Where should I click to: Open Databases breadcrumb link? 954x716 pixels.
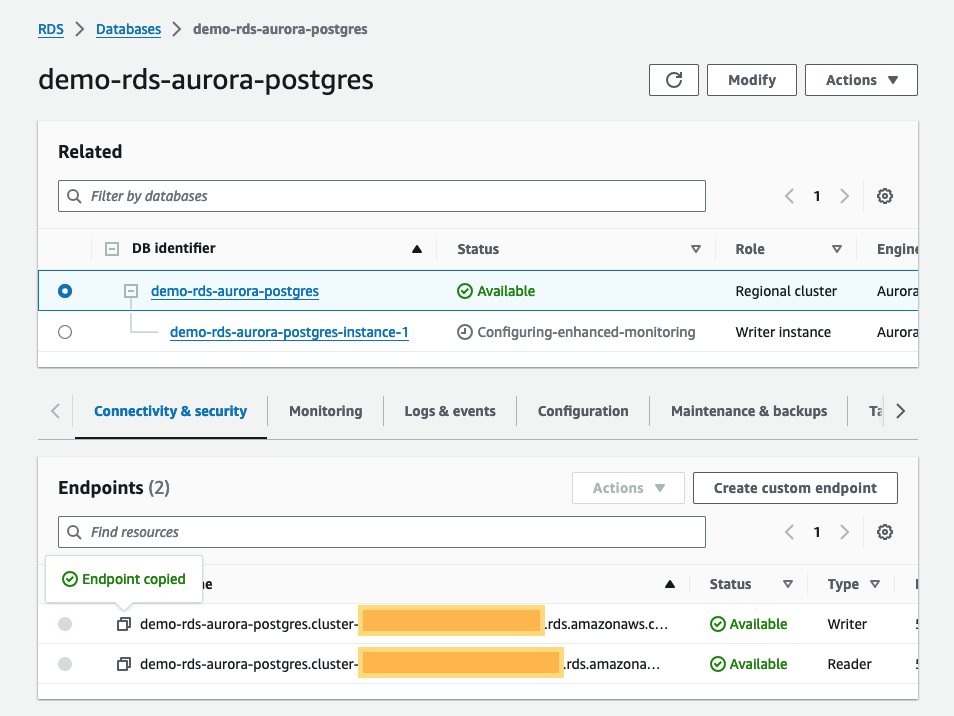click(x=128, y=29)
